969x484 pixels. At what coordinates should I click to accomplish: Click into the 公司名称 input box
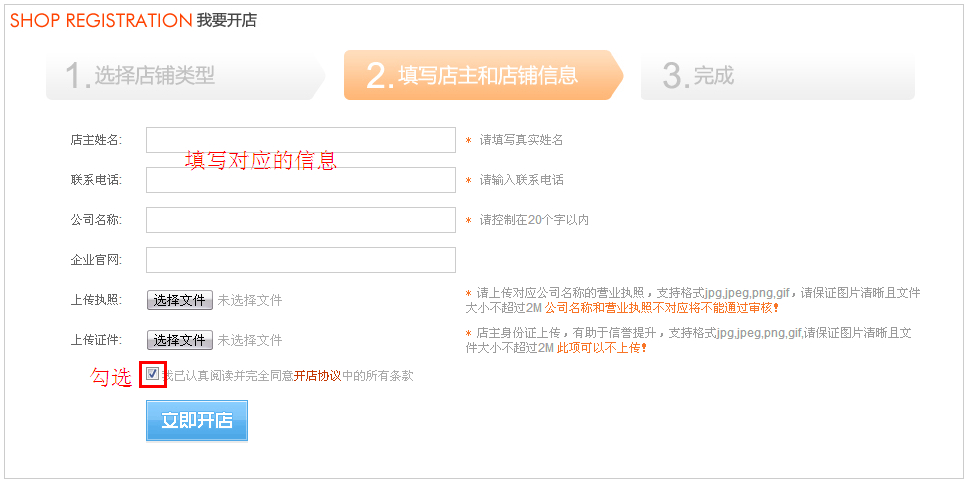pos(300,220)
